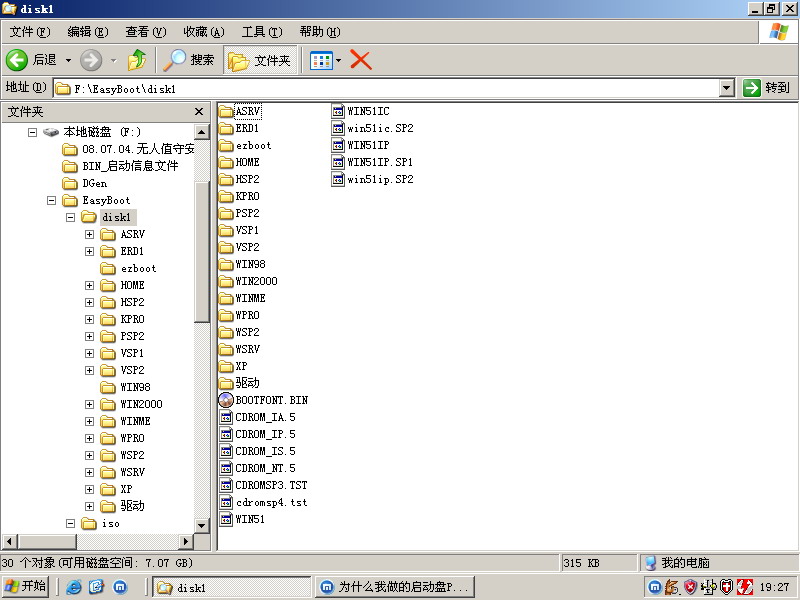Screen dimensions: 800x600
Task: Select BIN_启动信息文件 folder in tree
Action: (120, 166)
